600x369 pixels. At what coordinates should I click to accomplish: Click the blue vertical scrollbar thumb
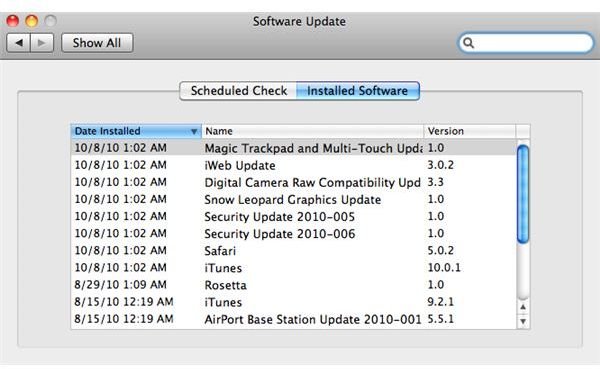(x=523, y=194)
